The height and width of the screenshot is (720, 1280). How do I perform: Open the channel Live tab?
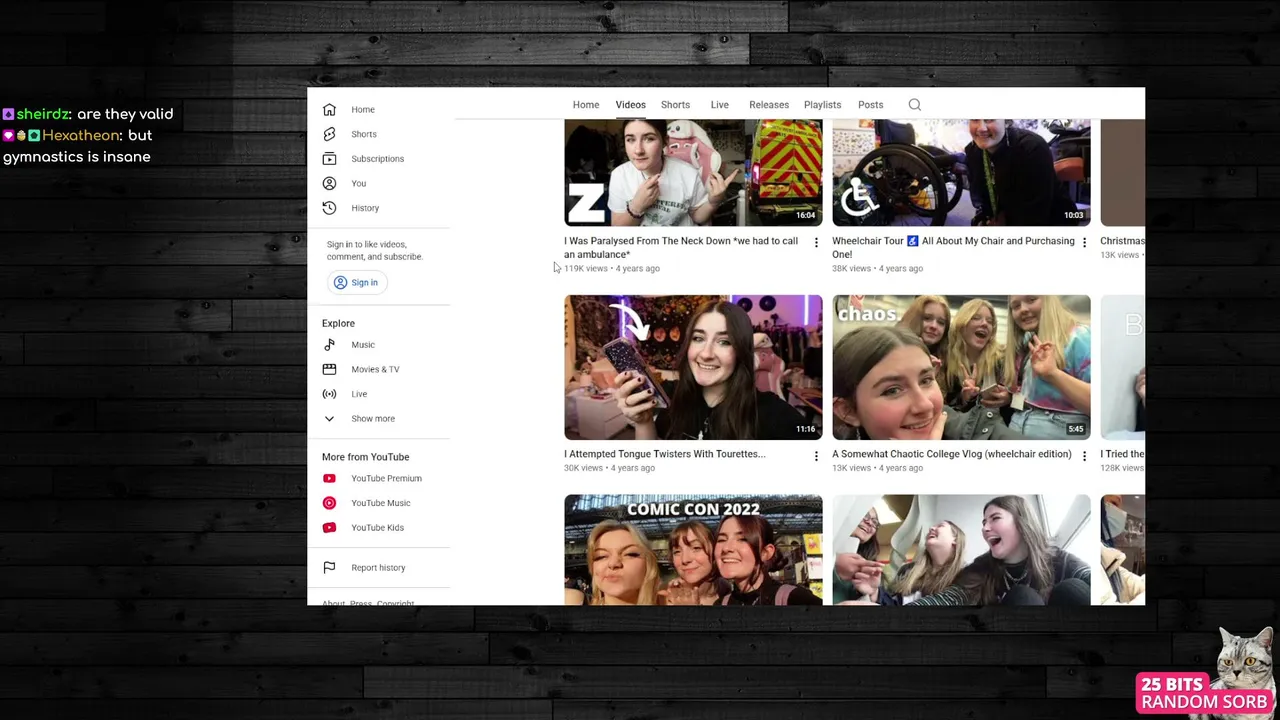click(719, 104)
